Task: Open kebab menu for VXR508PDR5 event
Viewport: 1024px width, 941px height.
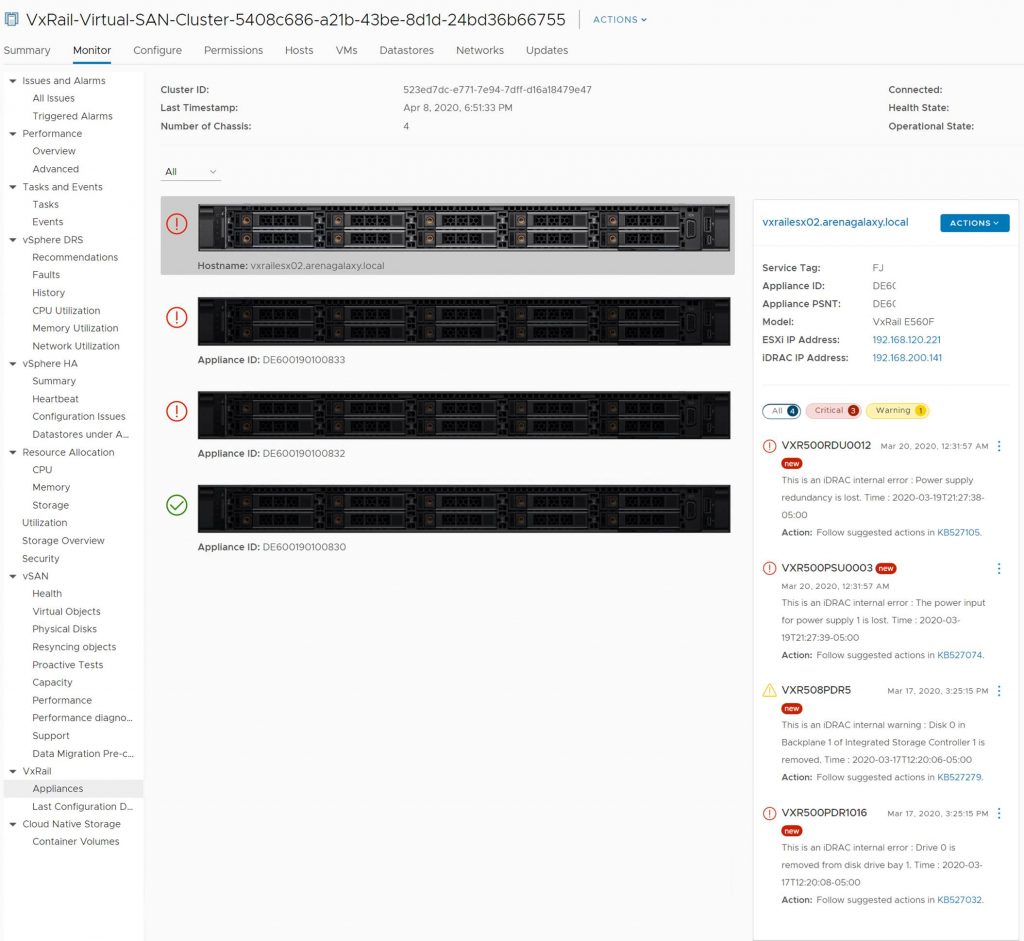Action: click(x=999, y=691)
